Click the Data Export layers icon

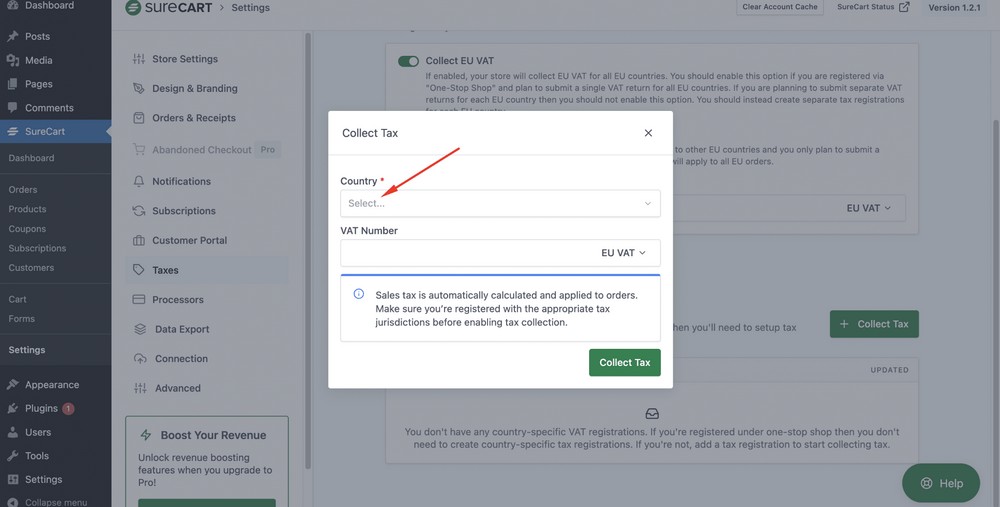point(140,329)
